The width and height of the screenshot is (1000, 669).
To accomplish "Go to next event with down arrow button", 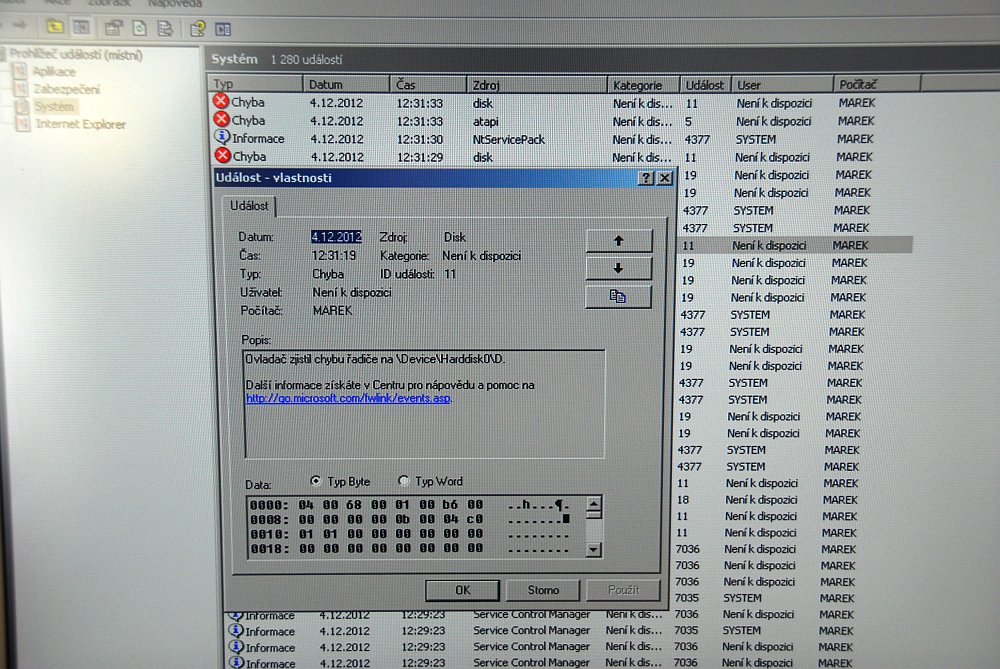I will 619,268.
